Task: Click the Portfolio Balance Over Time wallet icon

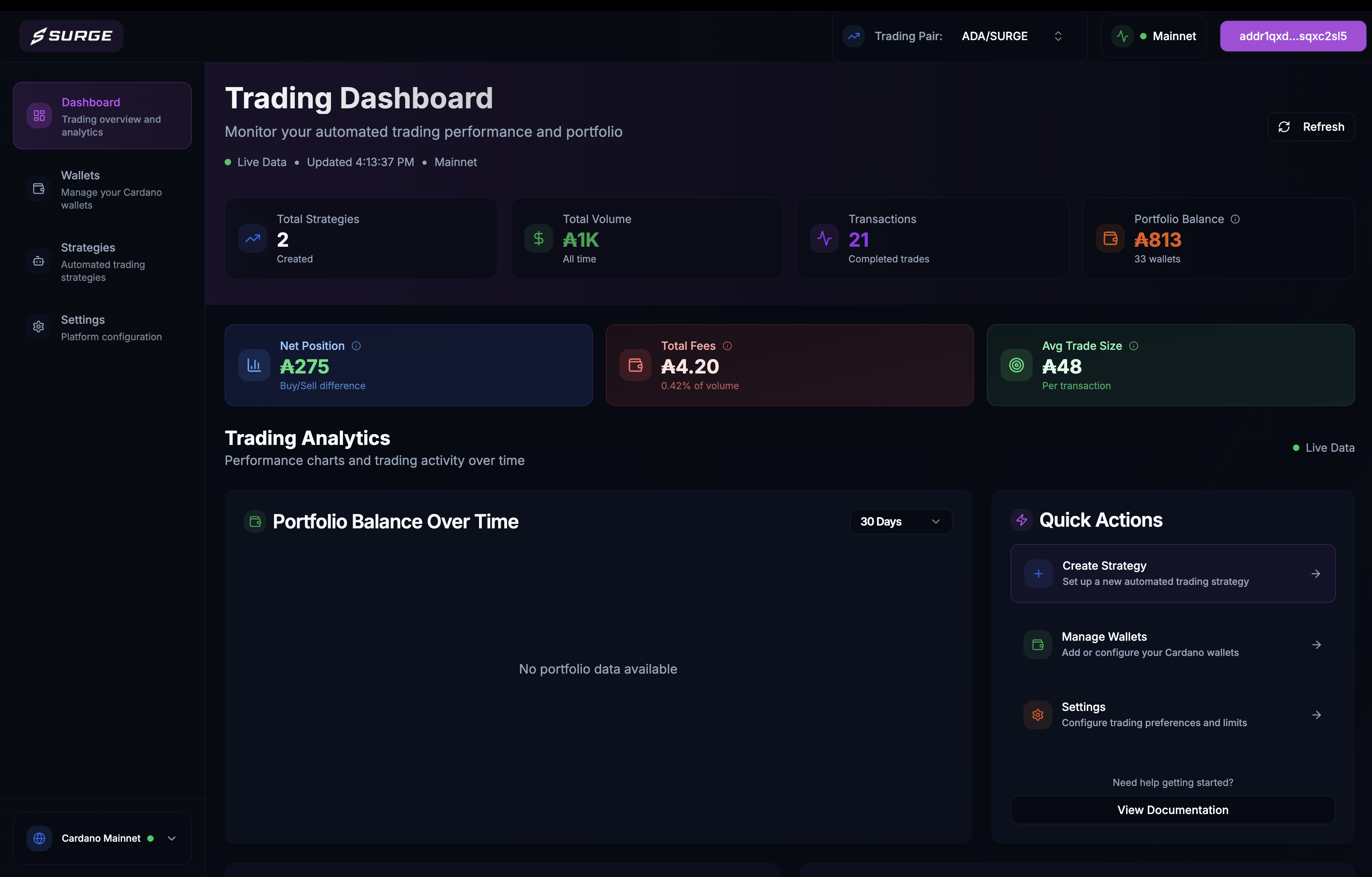Action: pos(255,522)
